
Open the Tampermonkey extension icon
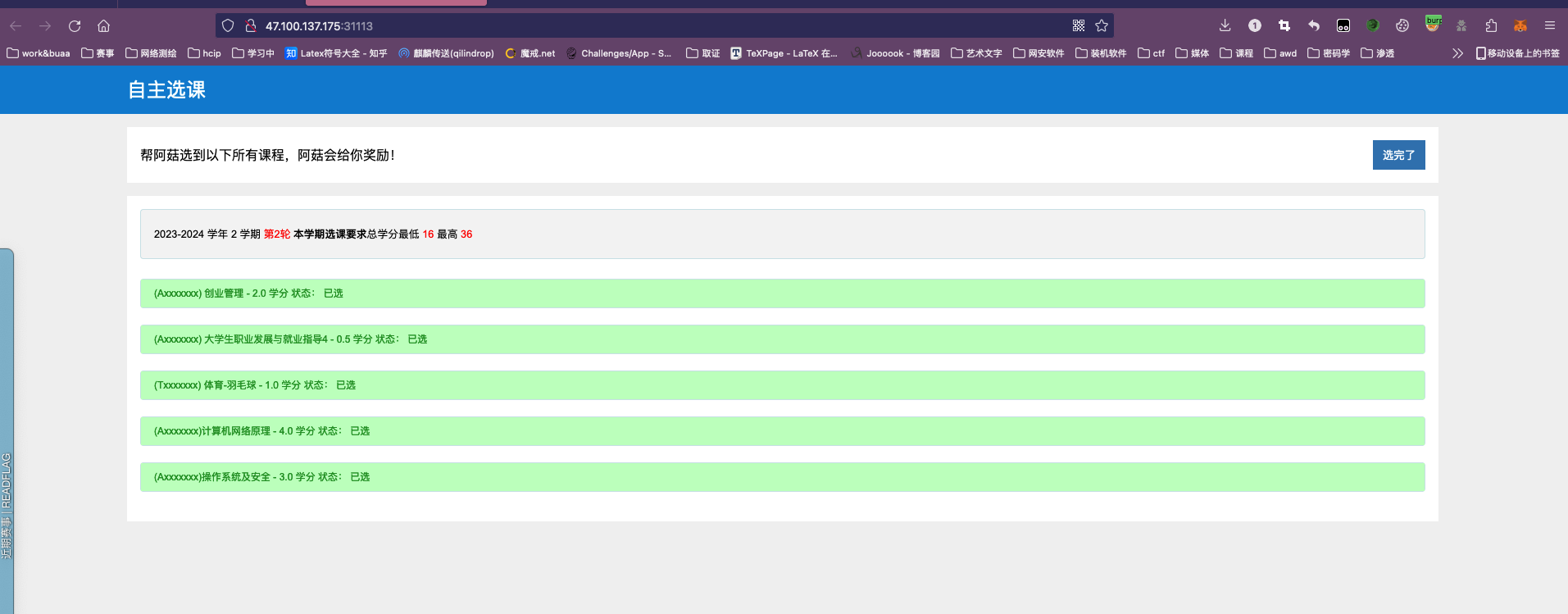[x=1343, y=26]
